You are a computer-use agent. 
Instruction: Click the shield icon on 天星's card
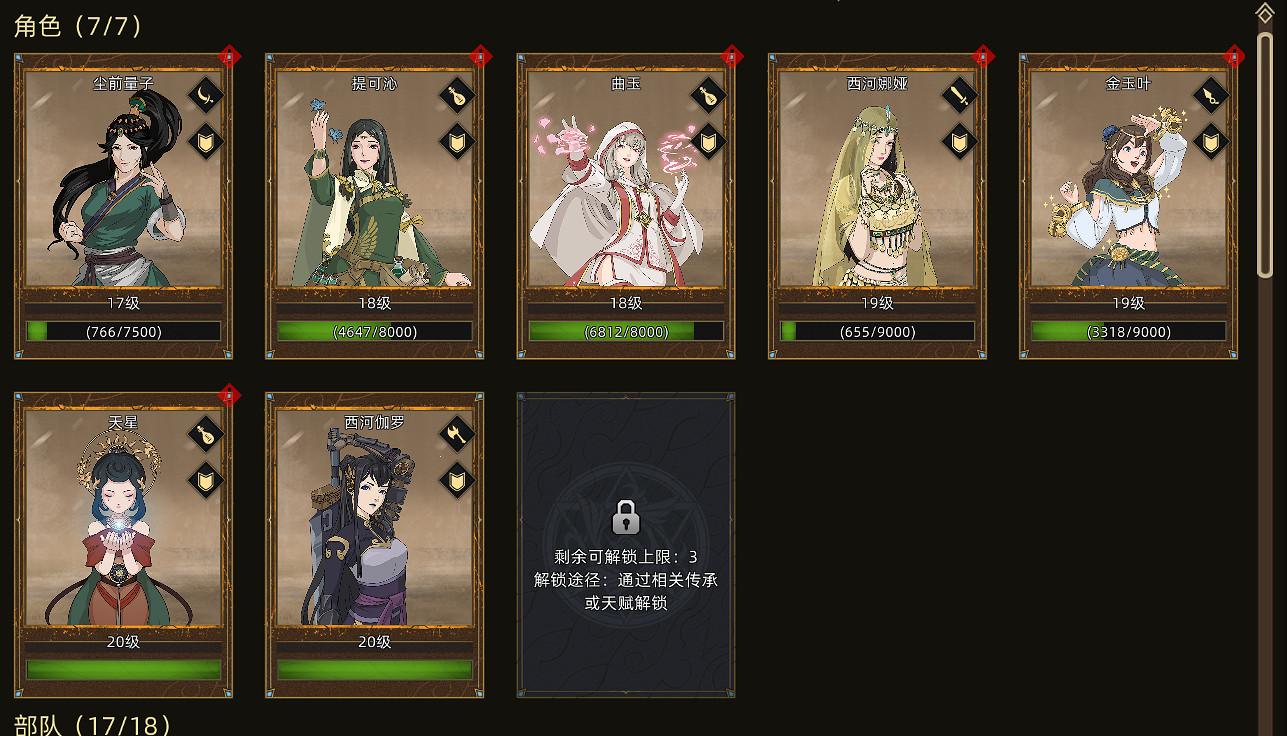click(206, 480)
